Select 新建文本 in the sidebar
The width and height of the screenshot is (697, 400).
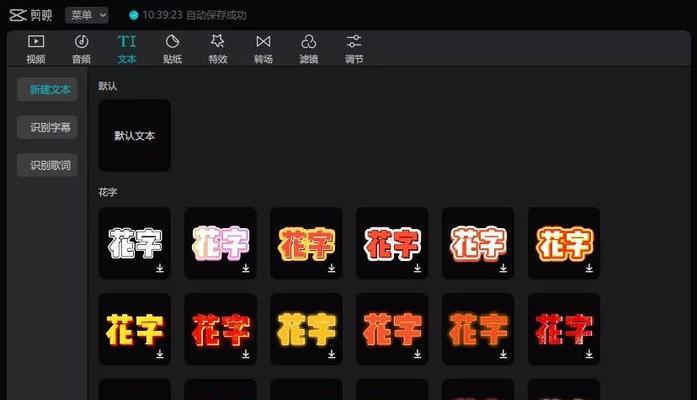(x=47, y=89)
